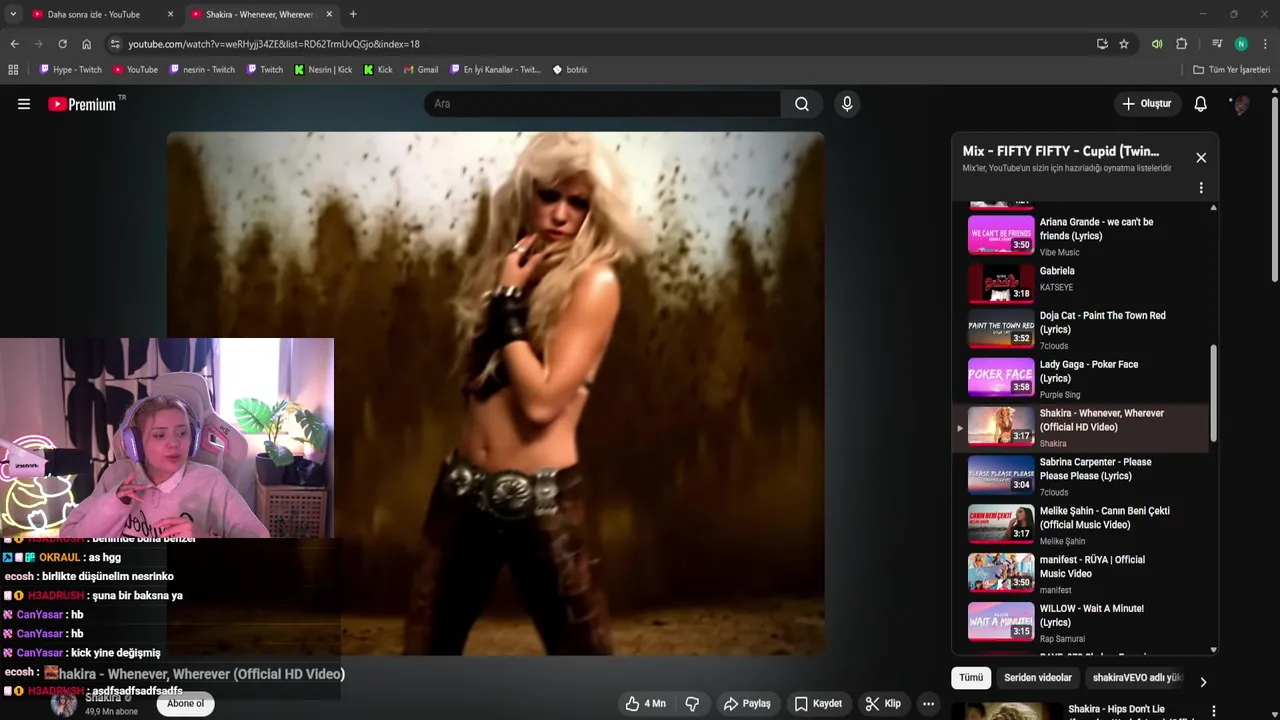Screen dimensions: 1280x720
Task: Click the install app icon in address bar
Action: [1102, 44]
